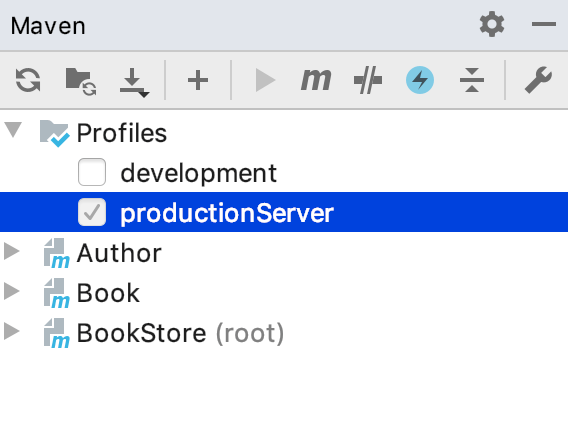Click the Book Maven module icon
This screenshot has height=430, width=568.
click(57, 293)
